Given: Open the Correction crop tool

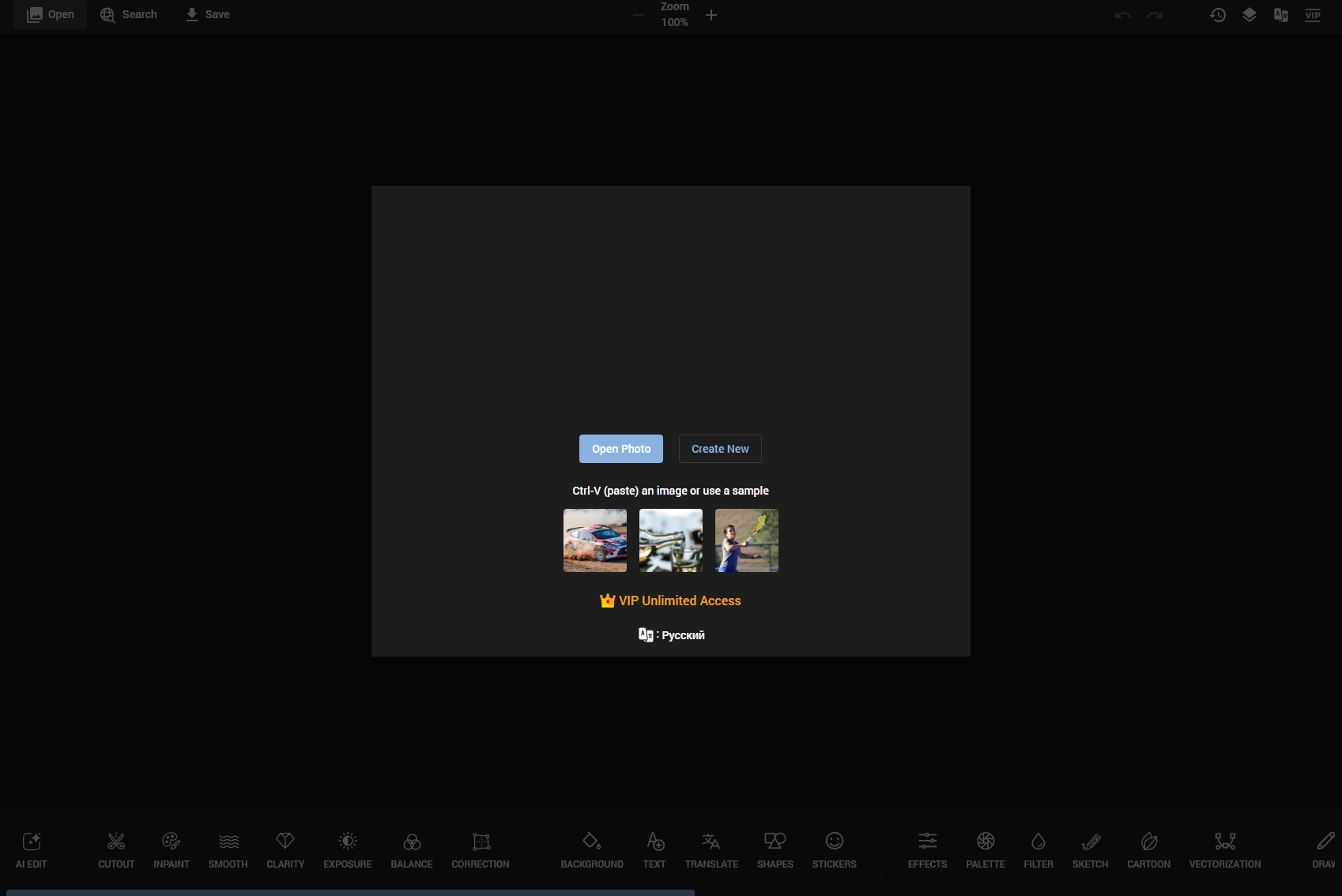Looking at the screenshot, I should [x=481, y=850].
